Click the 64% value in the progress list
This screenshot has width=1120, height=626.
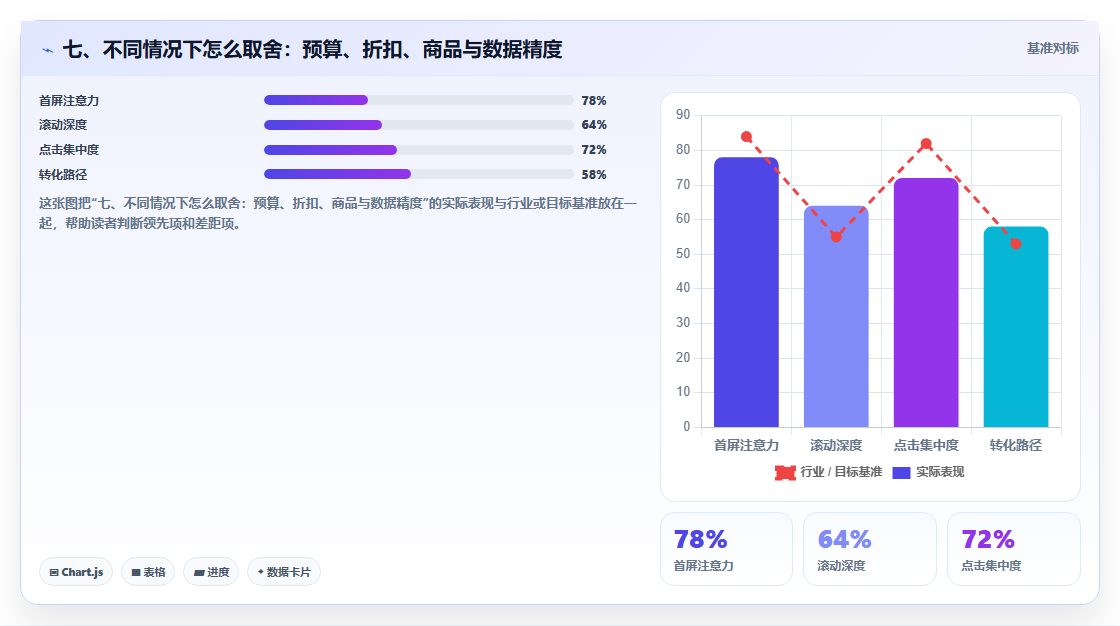(x=594, y=125)
